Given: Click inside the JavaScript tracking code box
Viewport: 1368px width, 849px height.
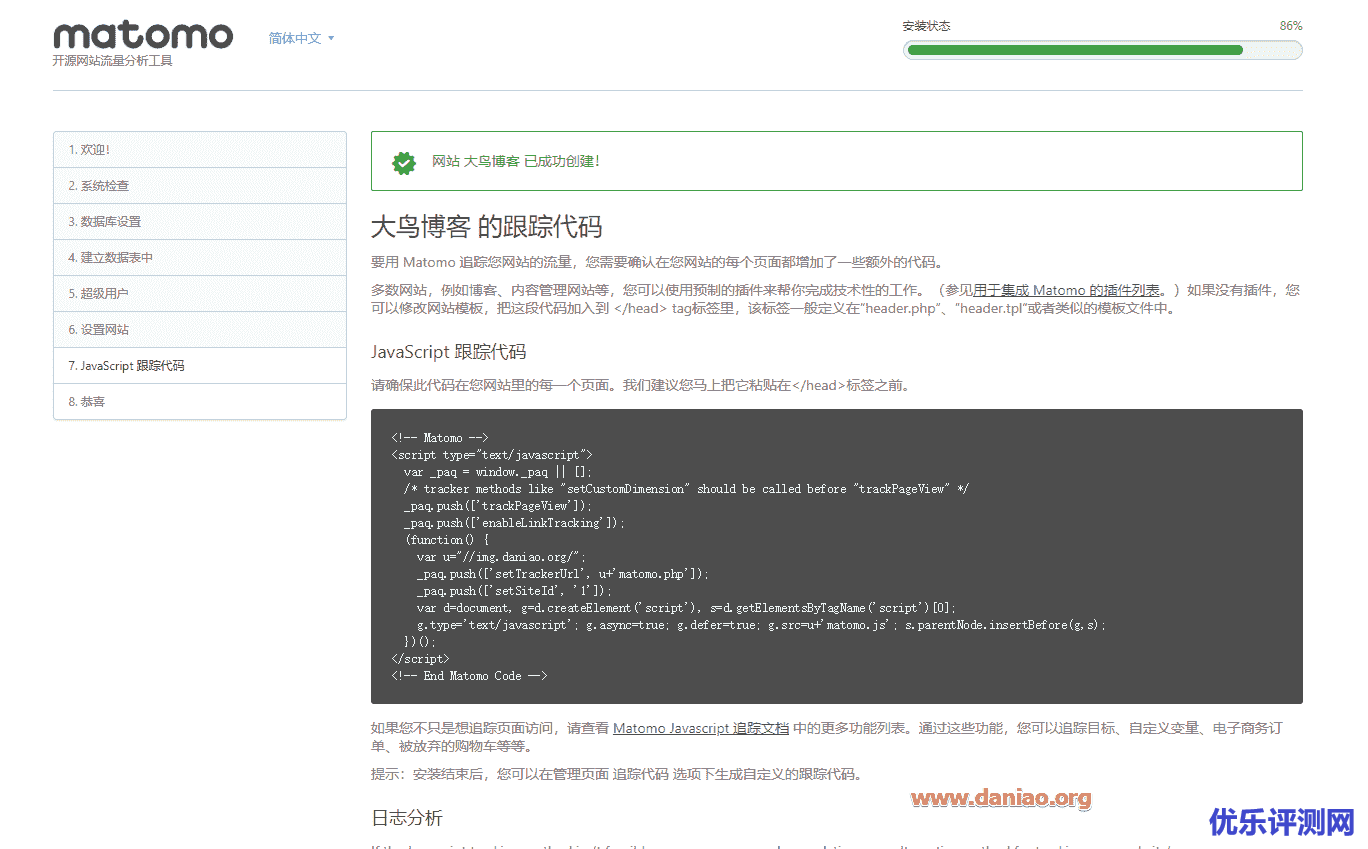Looking at the screenshot, I should pos(836,556).
